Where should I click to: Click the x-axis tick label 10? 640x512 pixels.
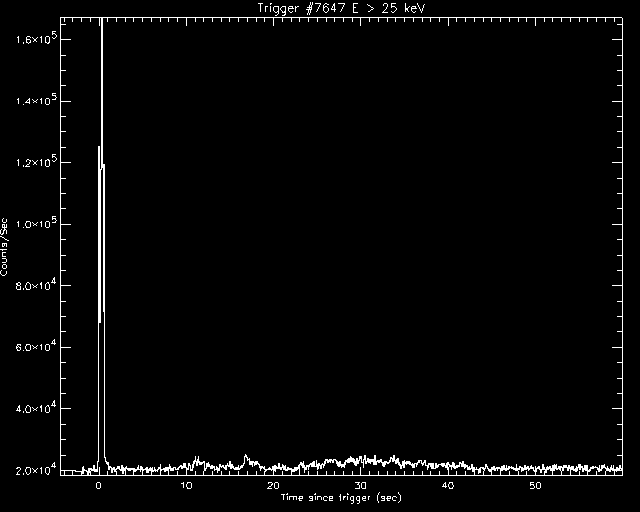point(186,485)
